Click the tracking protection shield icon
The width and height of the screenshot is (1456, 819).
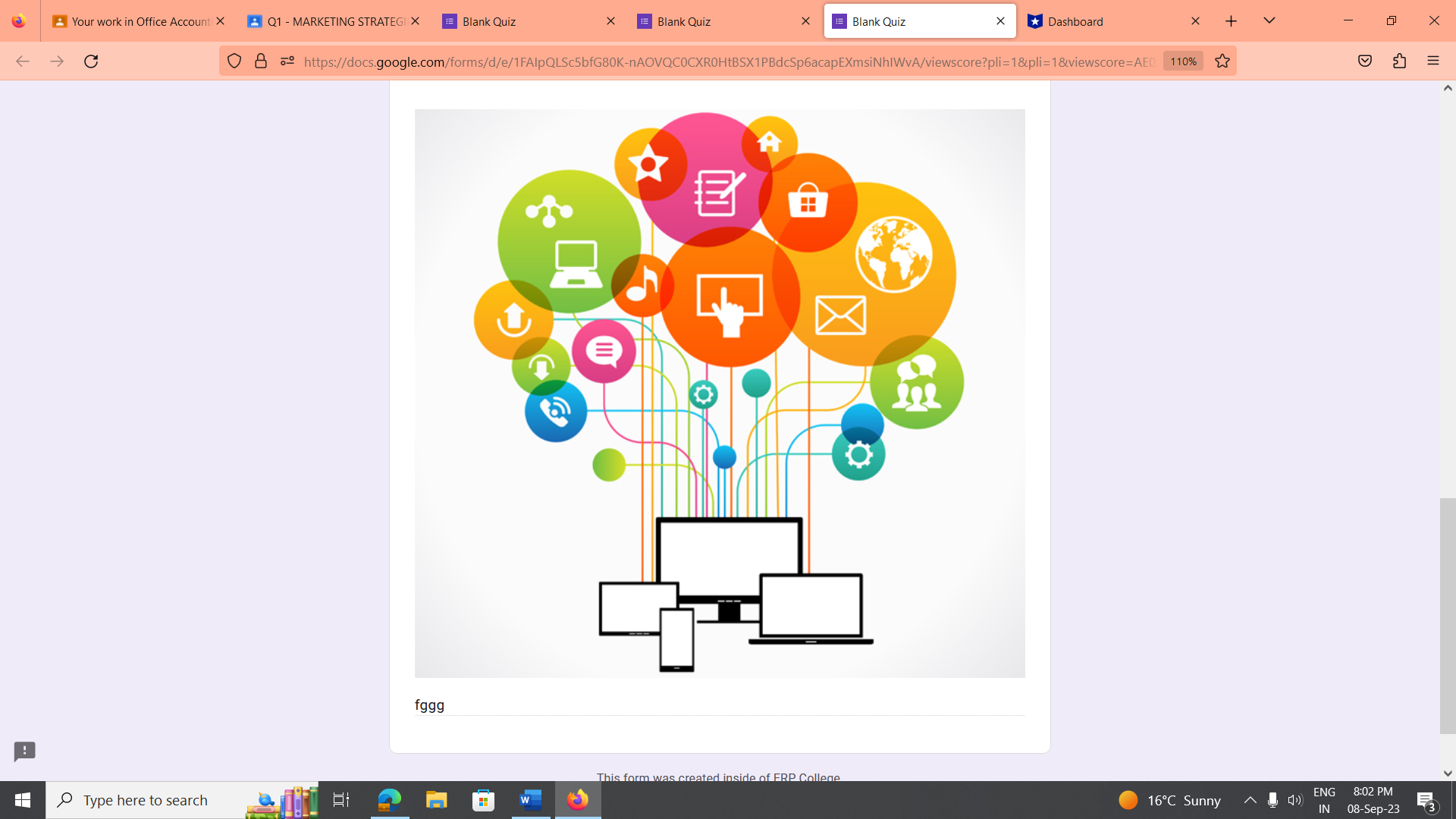234,61
